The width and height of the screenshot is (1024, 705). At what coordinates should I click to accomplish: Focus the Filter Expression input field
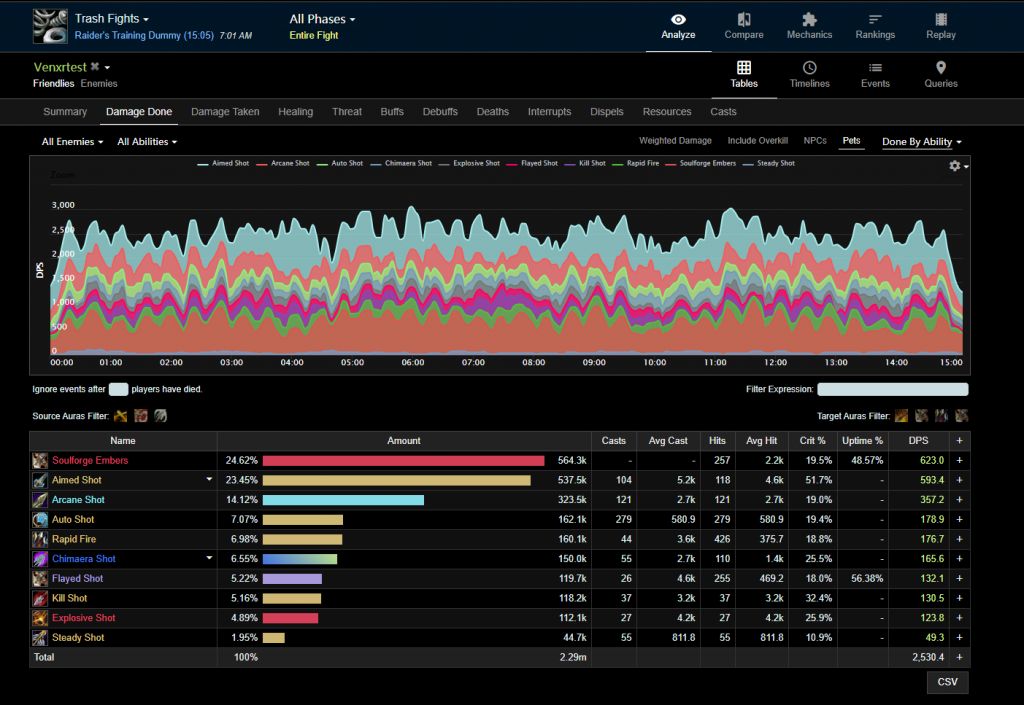pos(893,389)
